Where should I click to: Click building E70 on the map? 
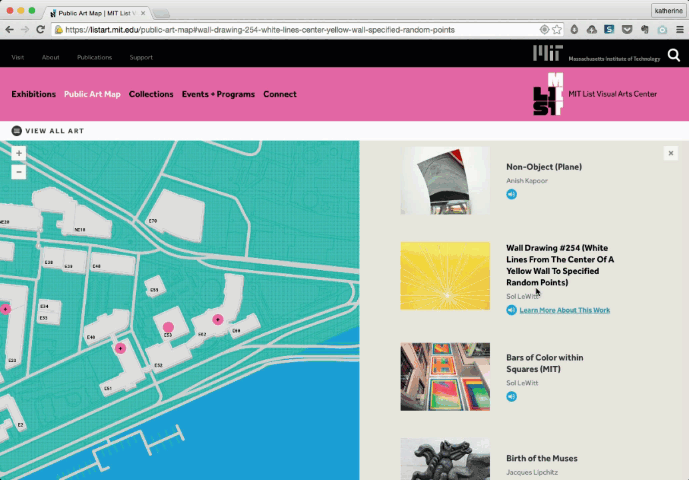pyautogui.click(x=178, y=215)
